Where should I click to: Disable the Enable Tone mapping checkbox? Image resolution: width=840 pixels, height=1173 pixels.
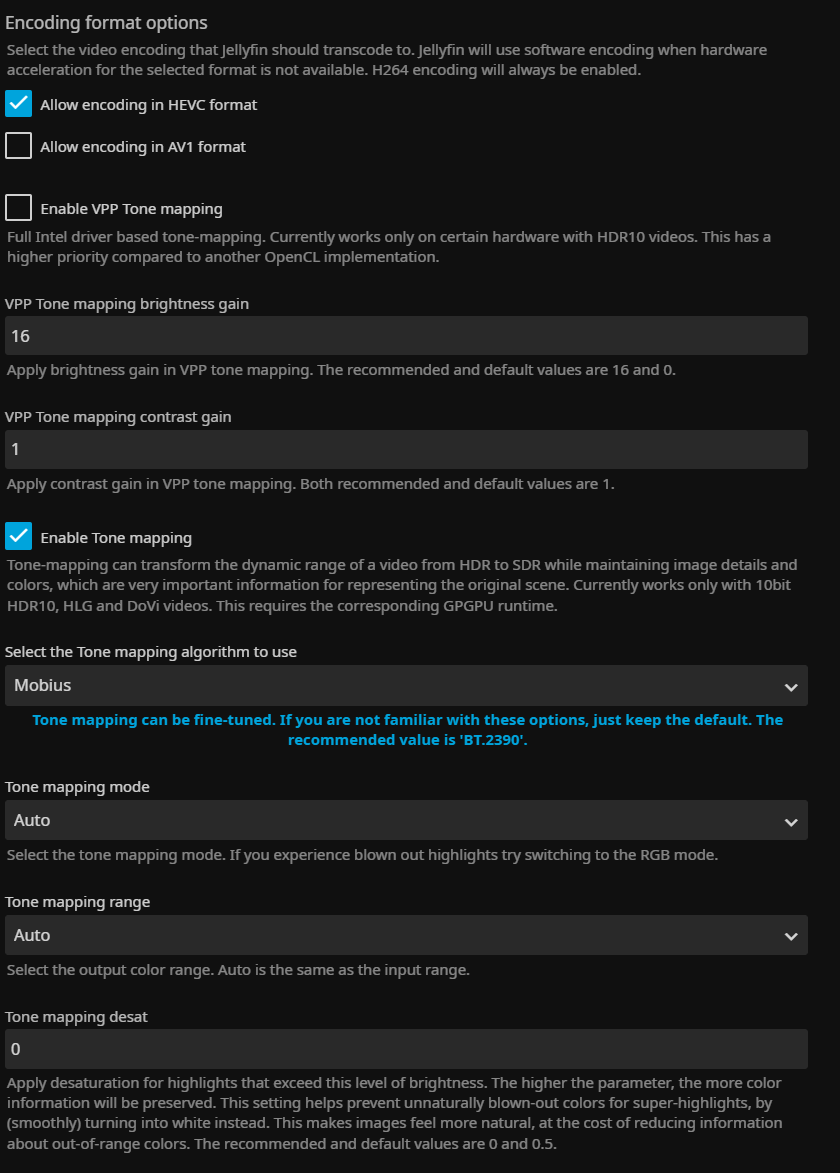[19, 537]
